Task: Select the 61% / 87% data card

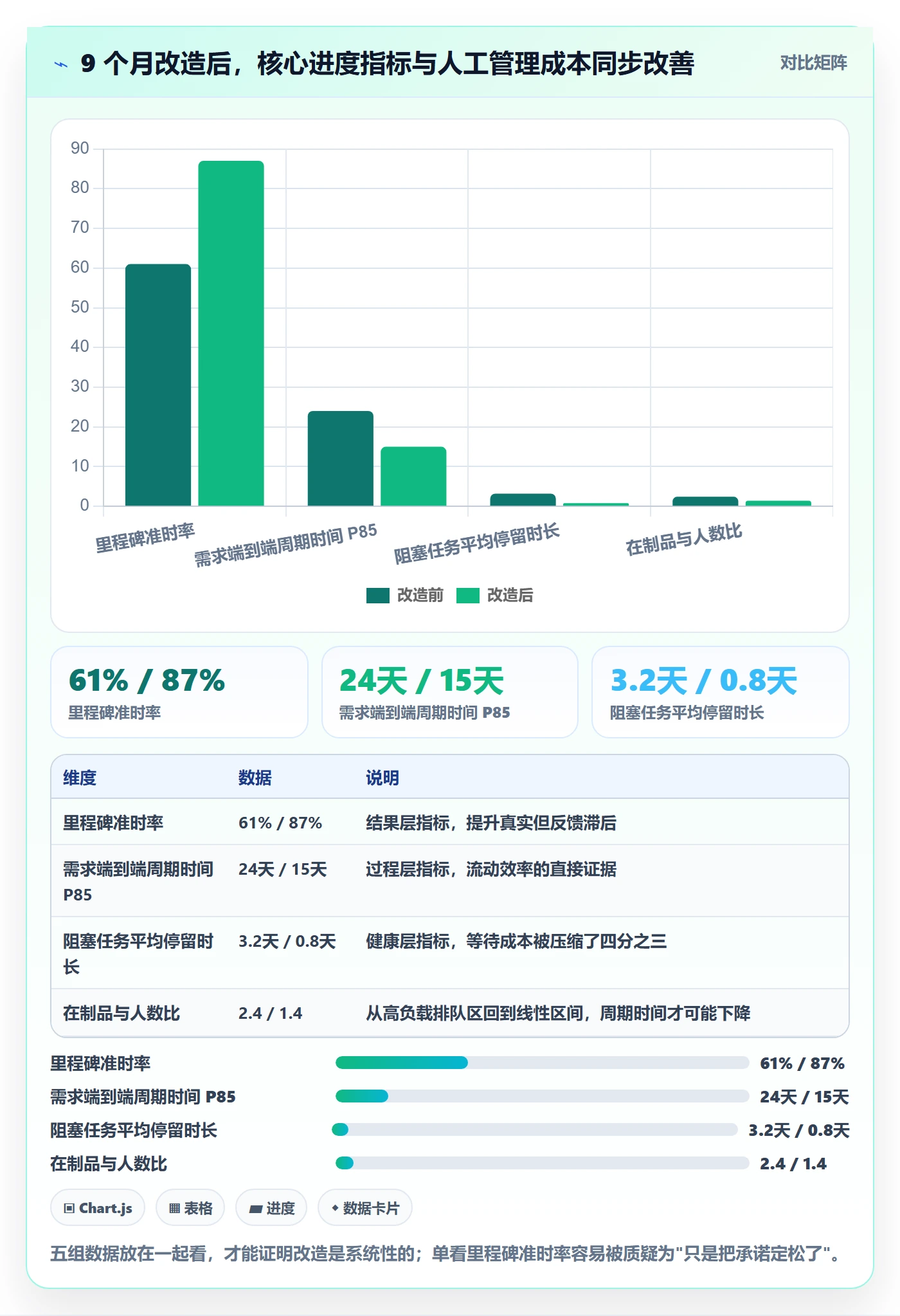Action: [179, 692]
